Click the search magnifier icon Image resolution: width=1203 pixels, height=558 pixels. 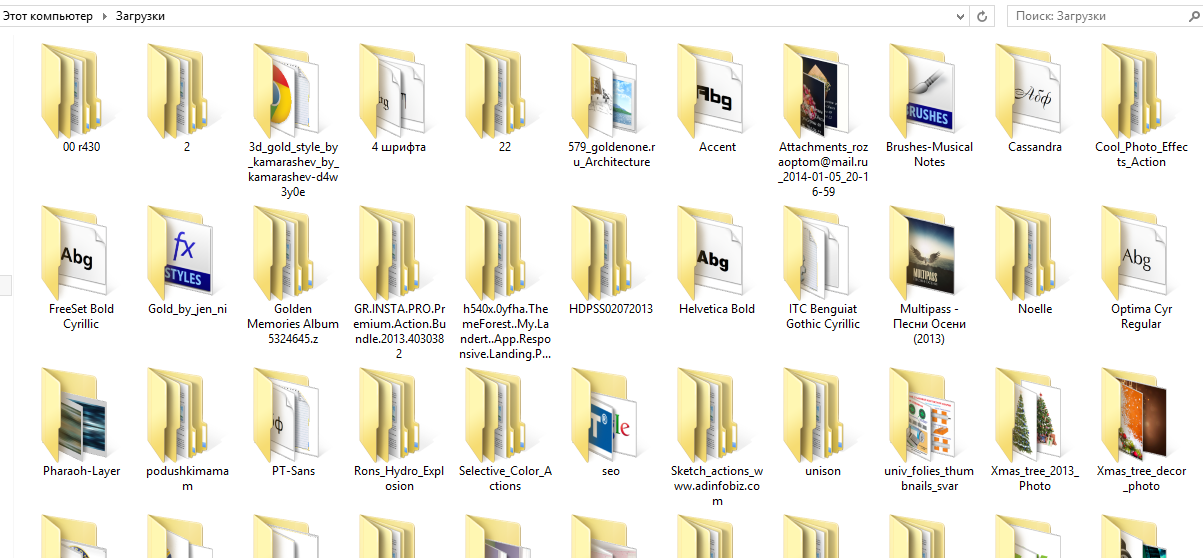[x=1194, y=16]
